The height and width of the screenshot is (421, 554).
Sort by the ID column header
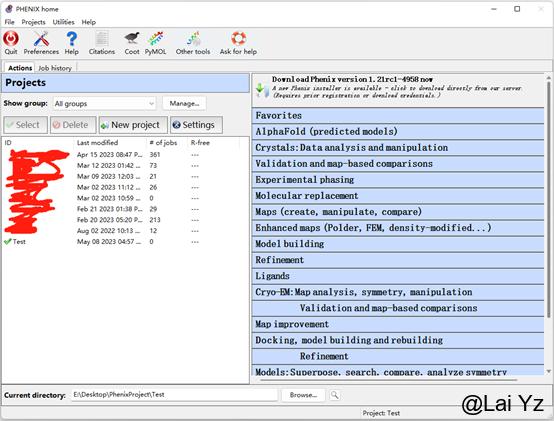pos(38,143)
